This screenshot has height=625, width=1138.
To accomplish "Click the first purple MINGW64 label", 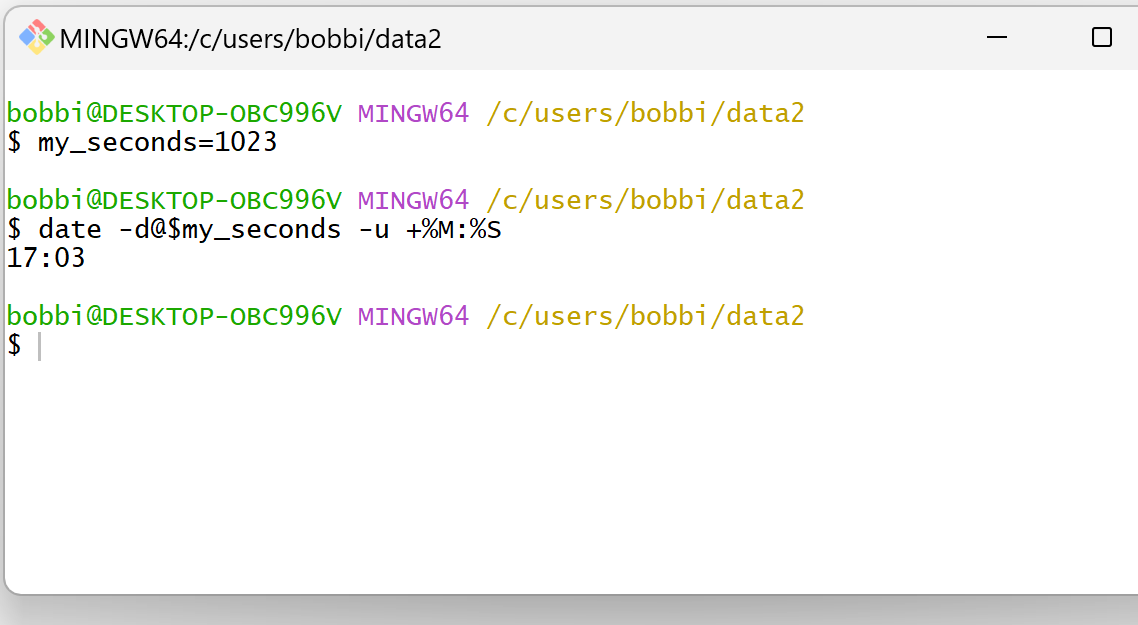I will pos(414,113).
